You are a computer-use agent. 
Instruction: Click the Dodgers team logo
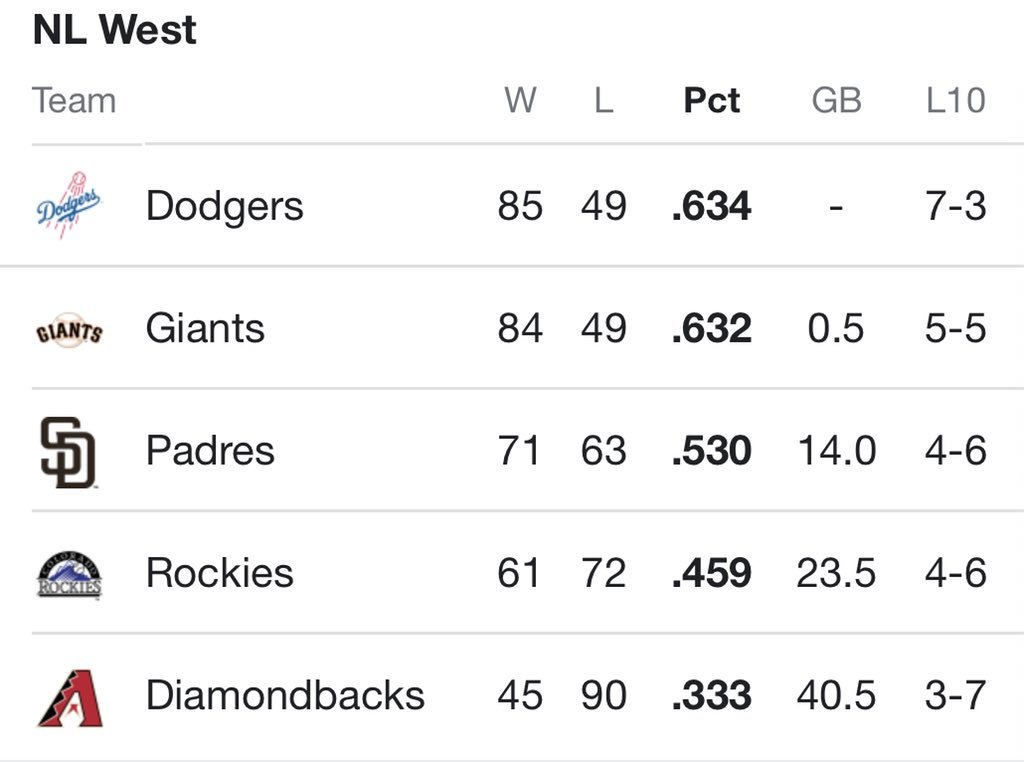point(69,205)
